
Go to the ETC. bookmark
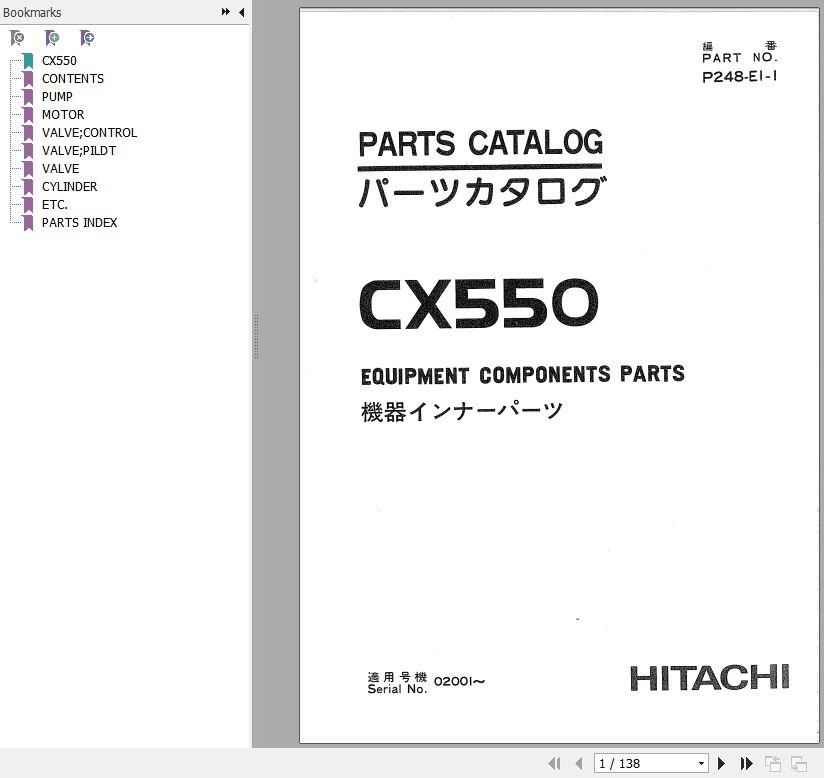tap(55, 204)
